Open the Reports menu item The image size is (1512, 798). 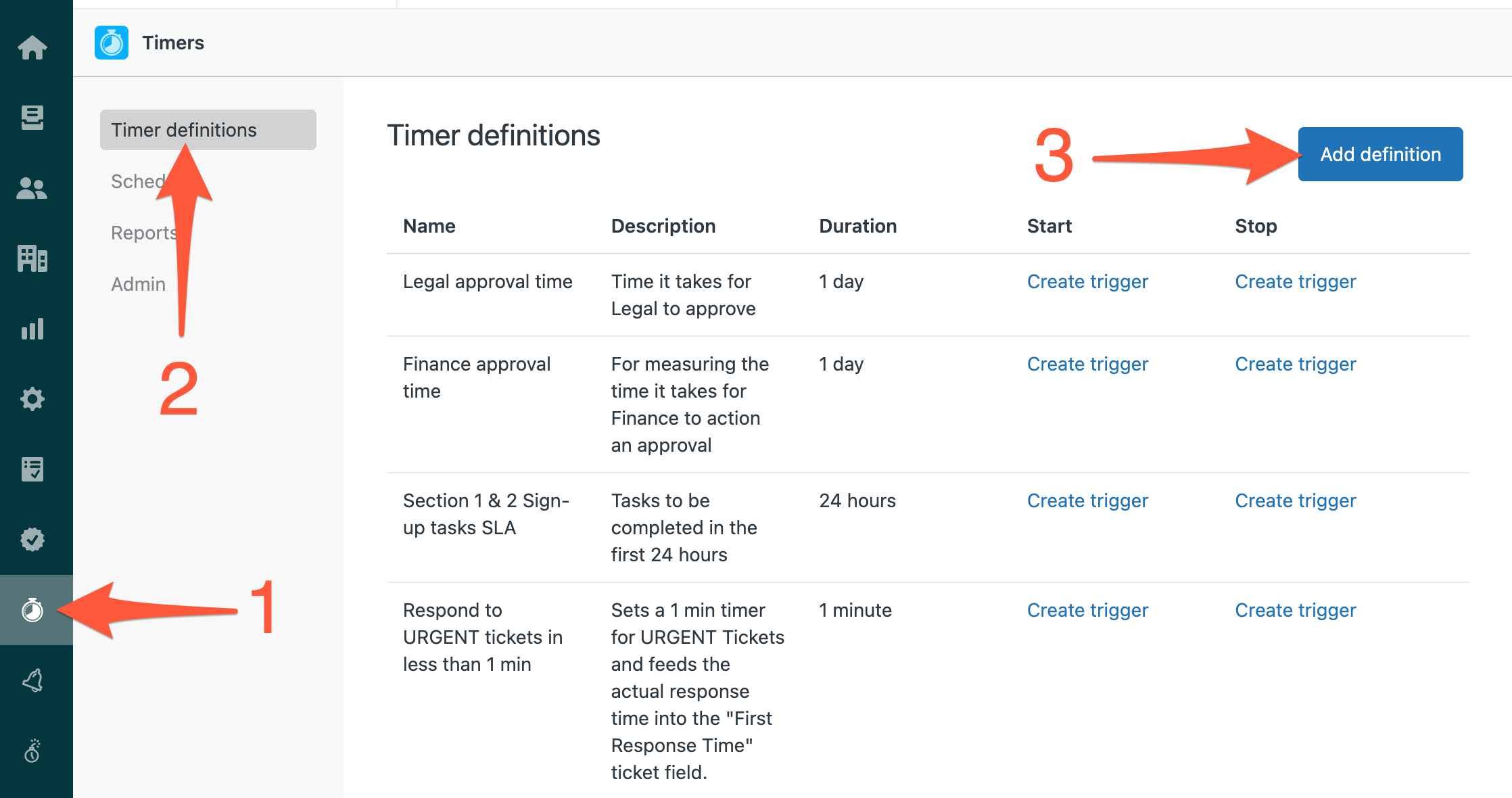click(145, 233)
